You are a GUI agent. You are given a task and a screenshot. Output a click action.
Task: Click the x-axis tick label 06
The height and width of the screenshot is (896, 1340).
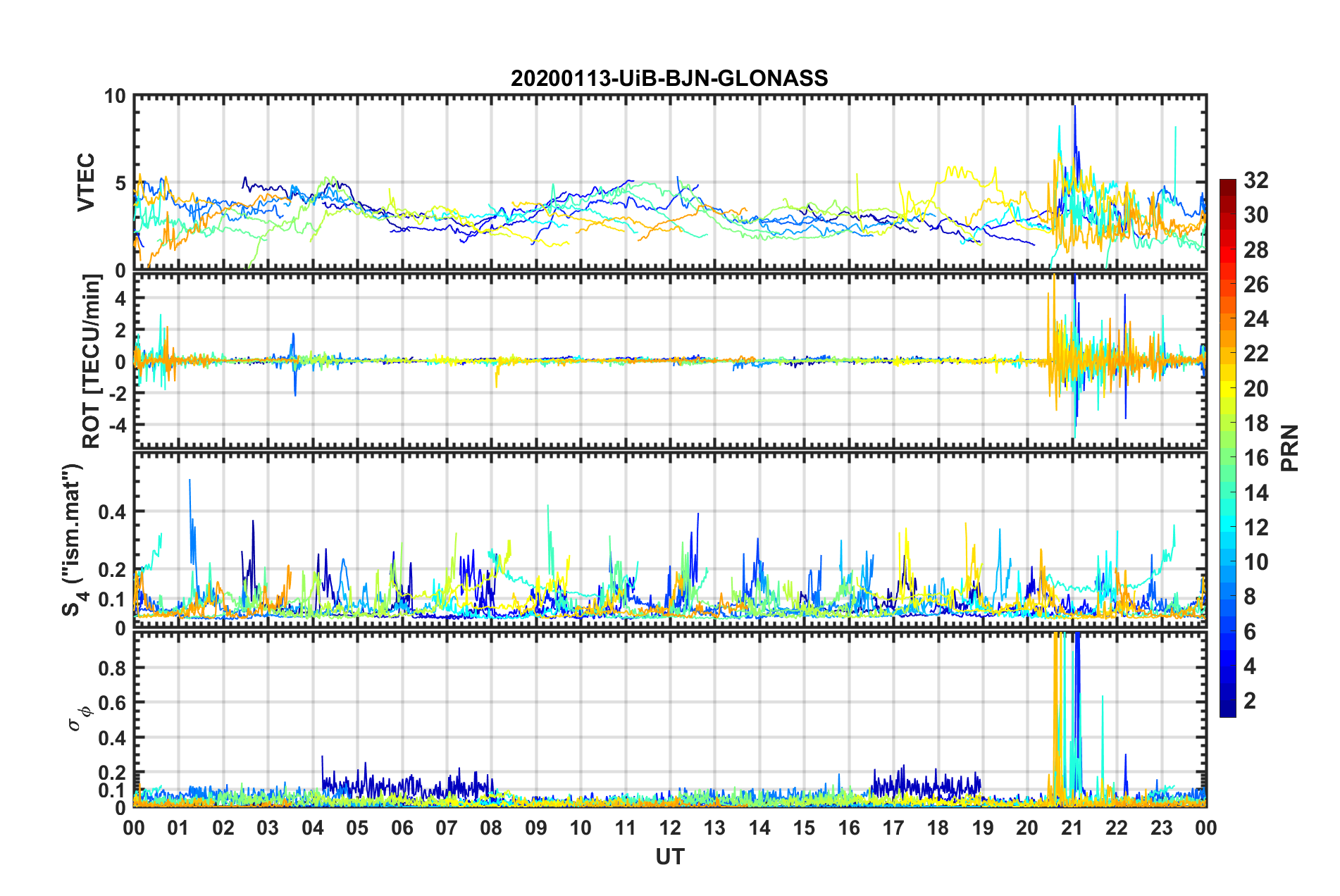click(402, 828)
